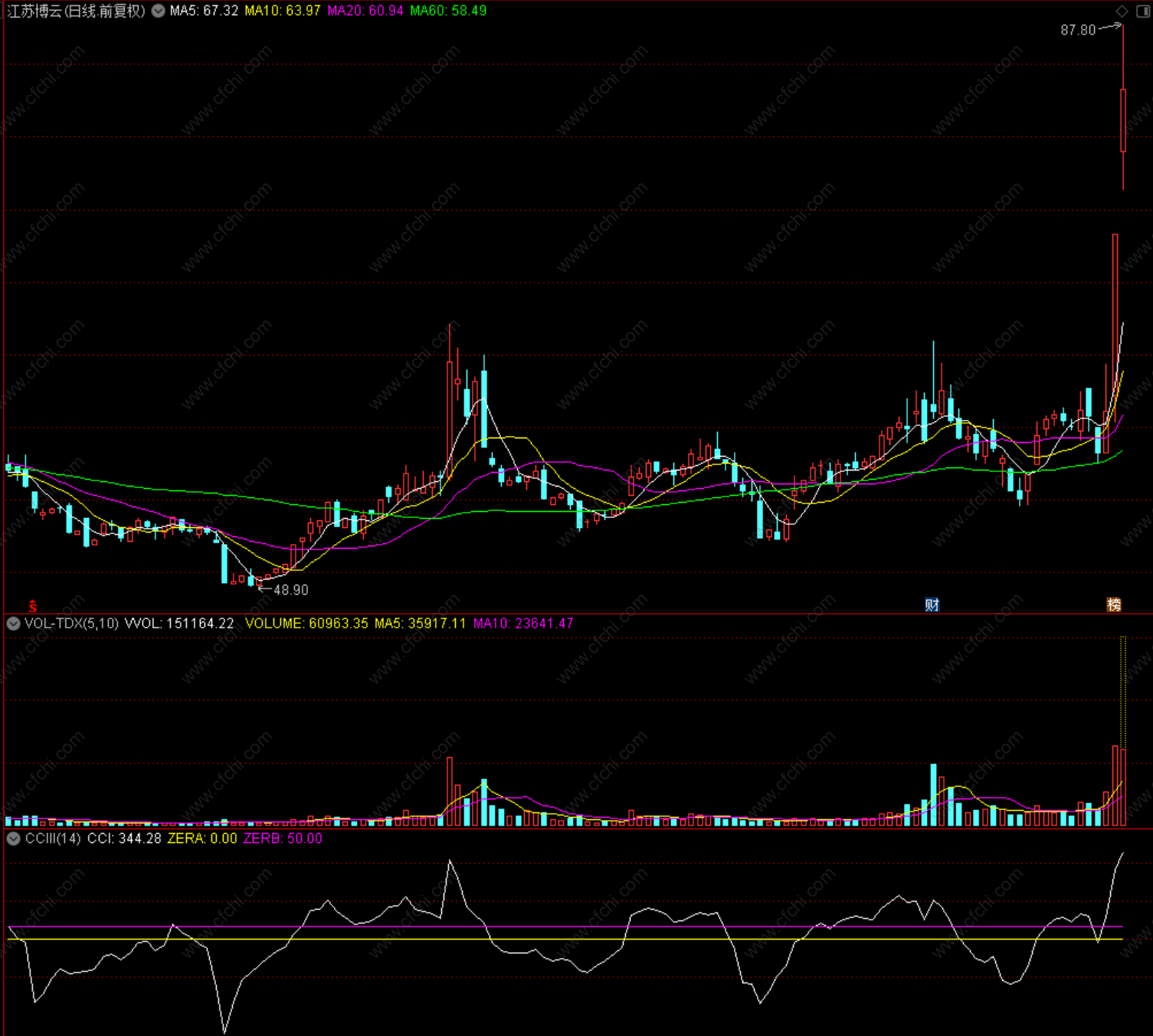
Task: Click the CCI: 344.28 value
Action: [x=124, y=838]
